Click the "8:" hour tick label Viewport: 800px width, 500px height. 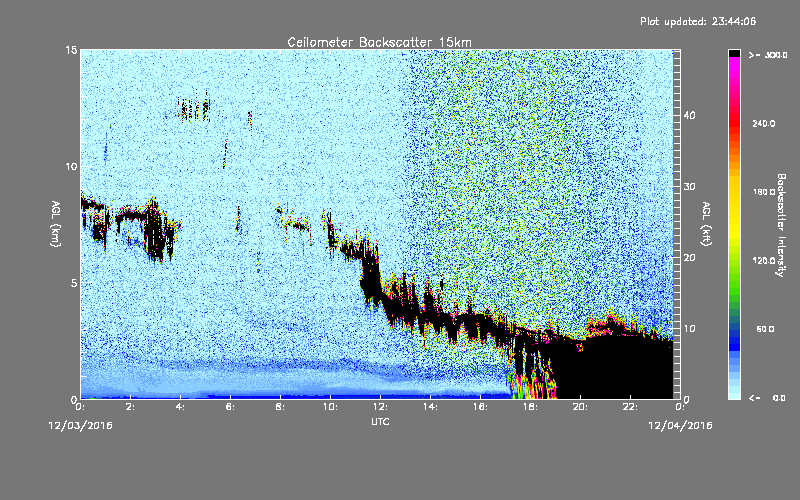281,407
